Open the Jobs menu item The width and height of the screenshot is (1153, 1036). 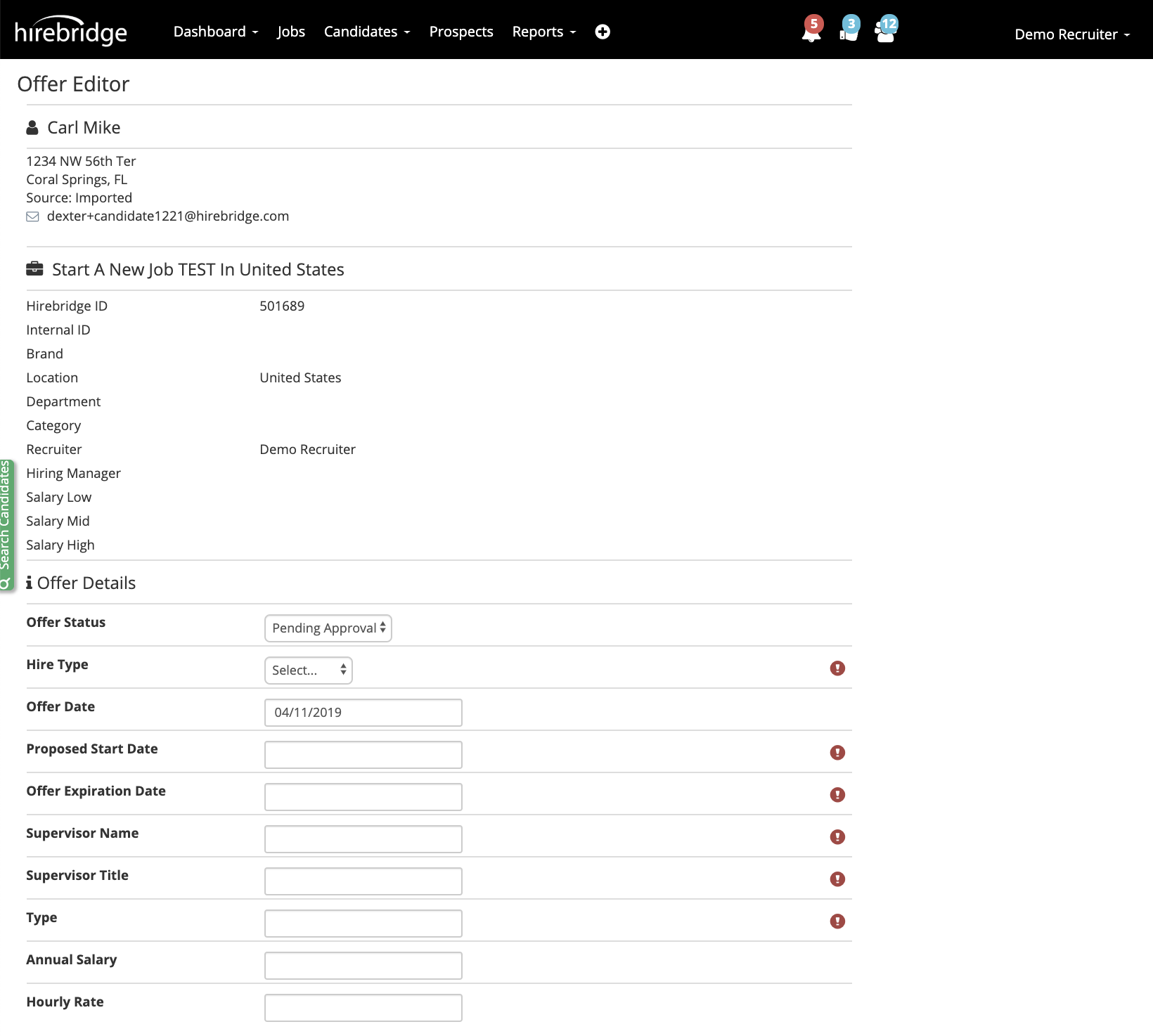(x=290, y=31)
